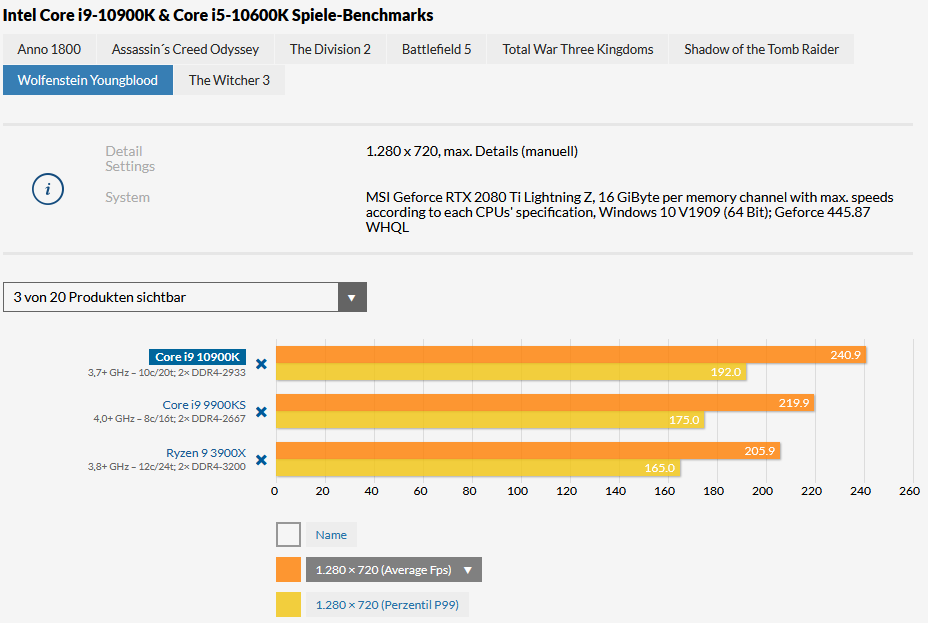Select 1.280 × 720 (Perzentil P99) legend entry
Screen dimensions: 932x623
click(x=387, y=605)
